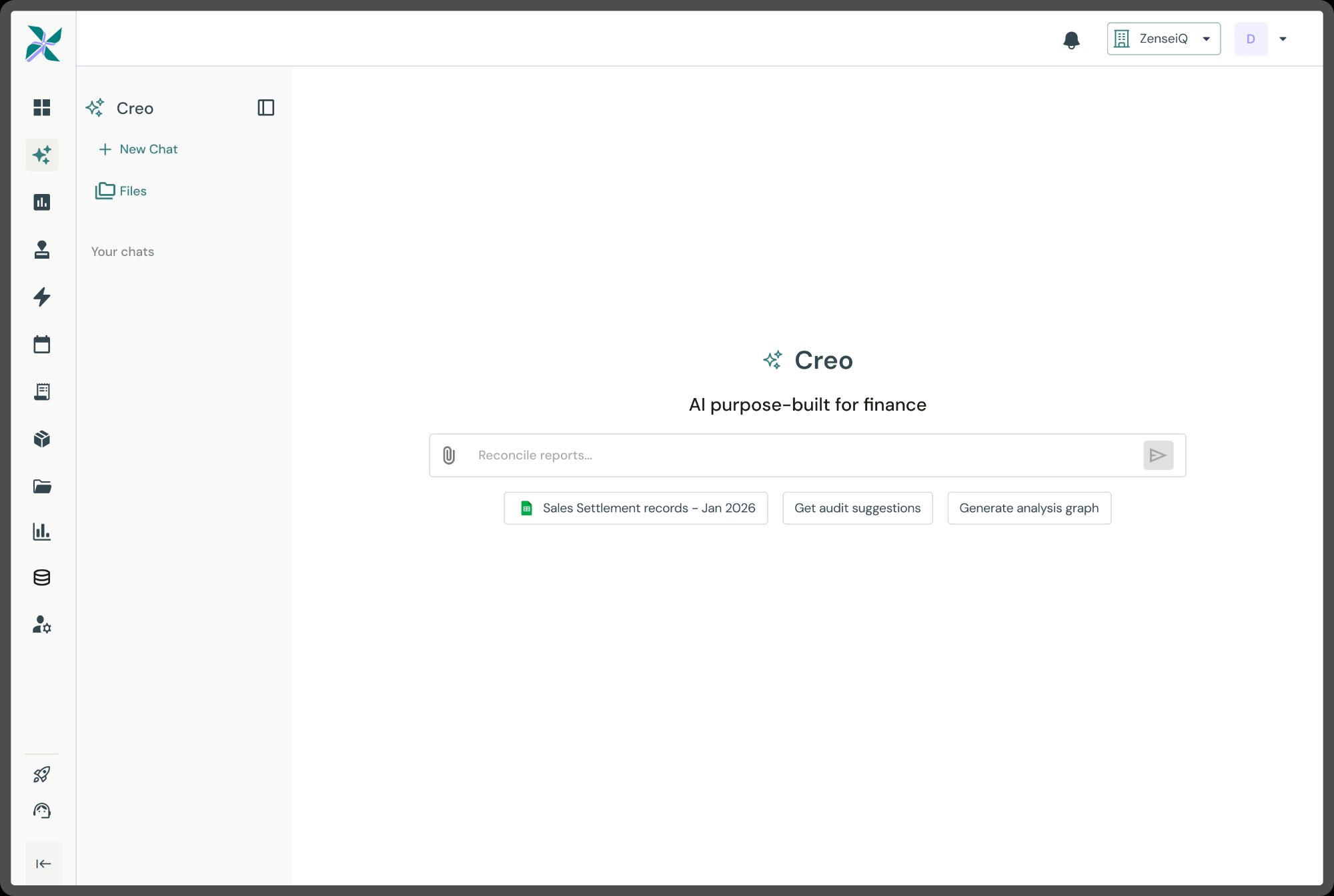Expand the ZenseiQ organization dropdown
Screen dimensions: 1334x896
(1163, 39)
